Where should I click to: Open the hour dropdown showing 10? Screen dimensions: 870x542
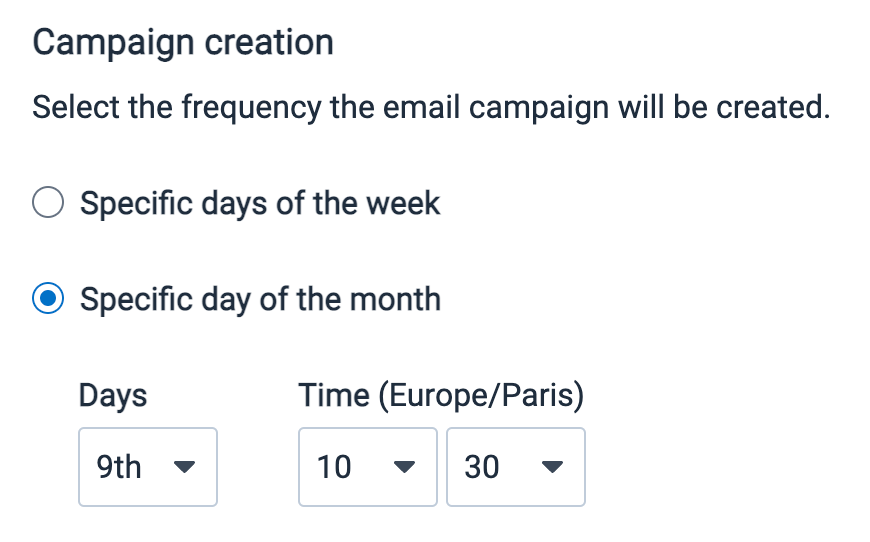click(367, 467)
